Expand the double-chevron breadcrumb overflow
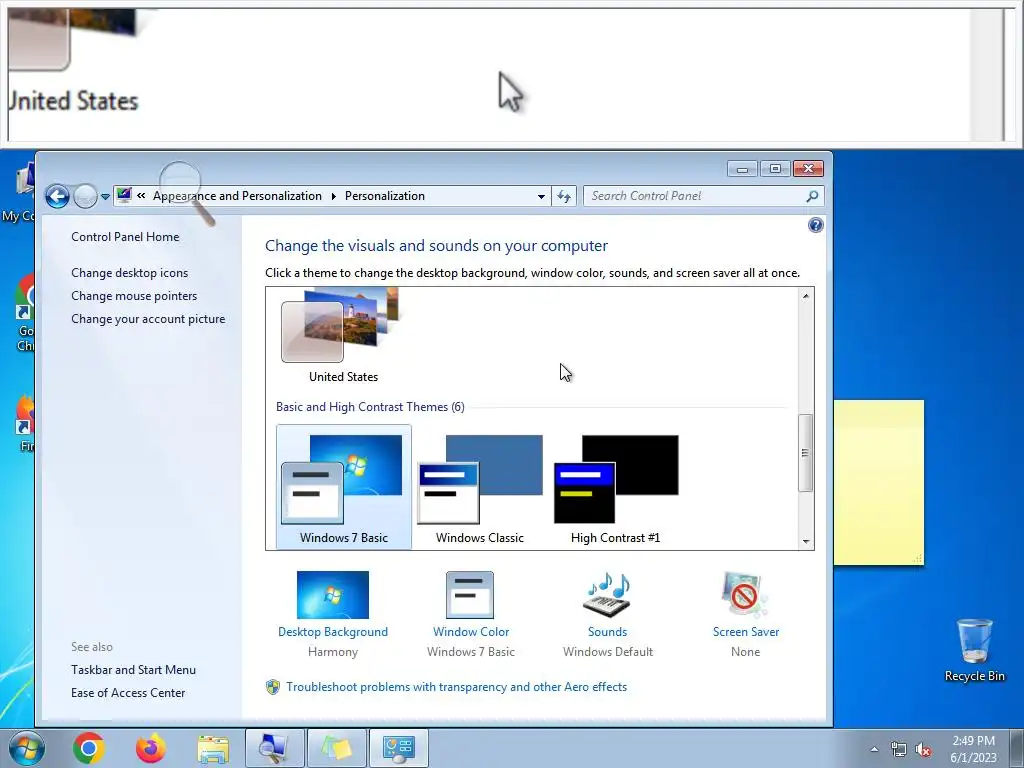The width and height of the screenshot is (1024, 768). point(141,195)
